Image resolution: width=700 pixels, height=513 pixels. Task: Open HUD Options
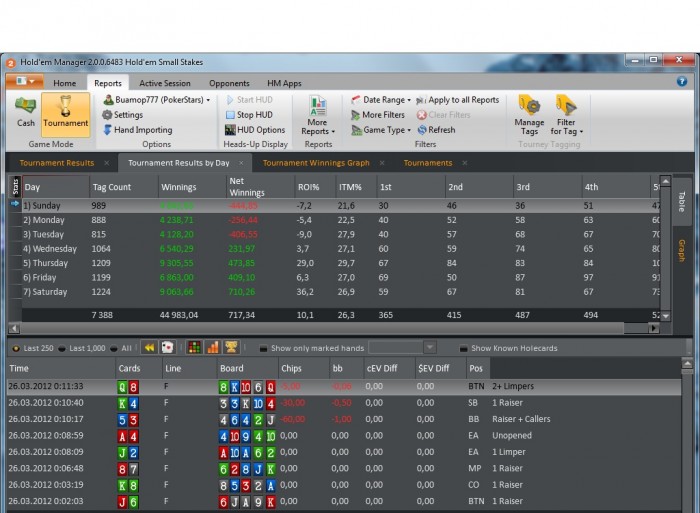tap(255, 130)
